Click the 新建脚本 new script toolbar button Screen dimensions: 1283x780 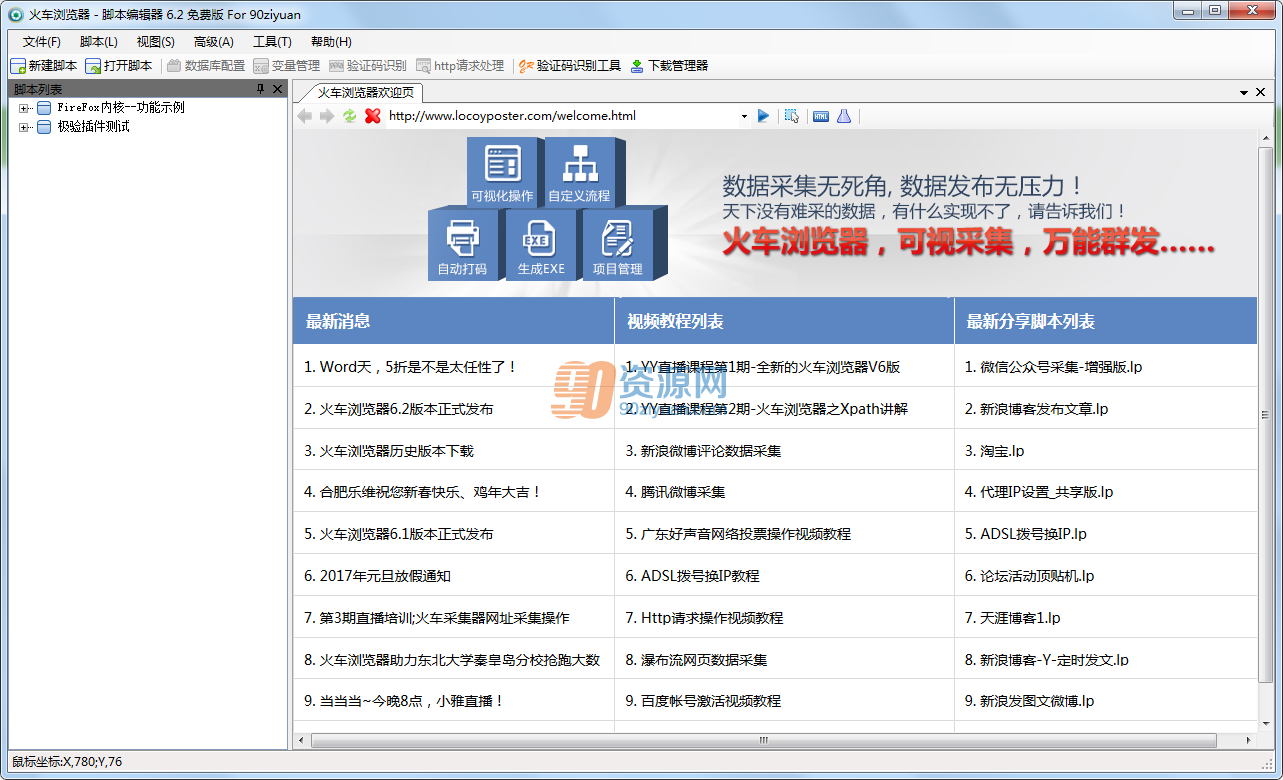44,66
